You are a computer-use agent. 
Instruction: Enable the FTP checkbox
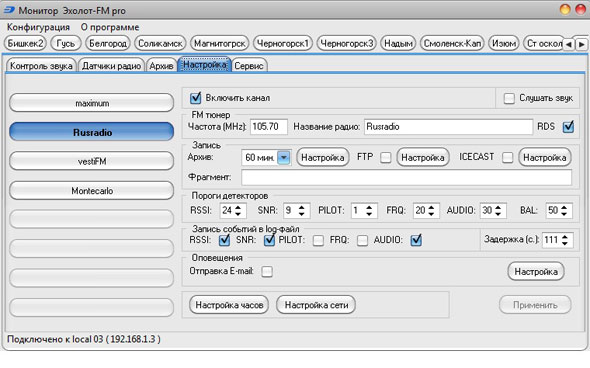(385, 157)
